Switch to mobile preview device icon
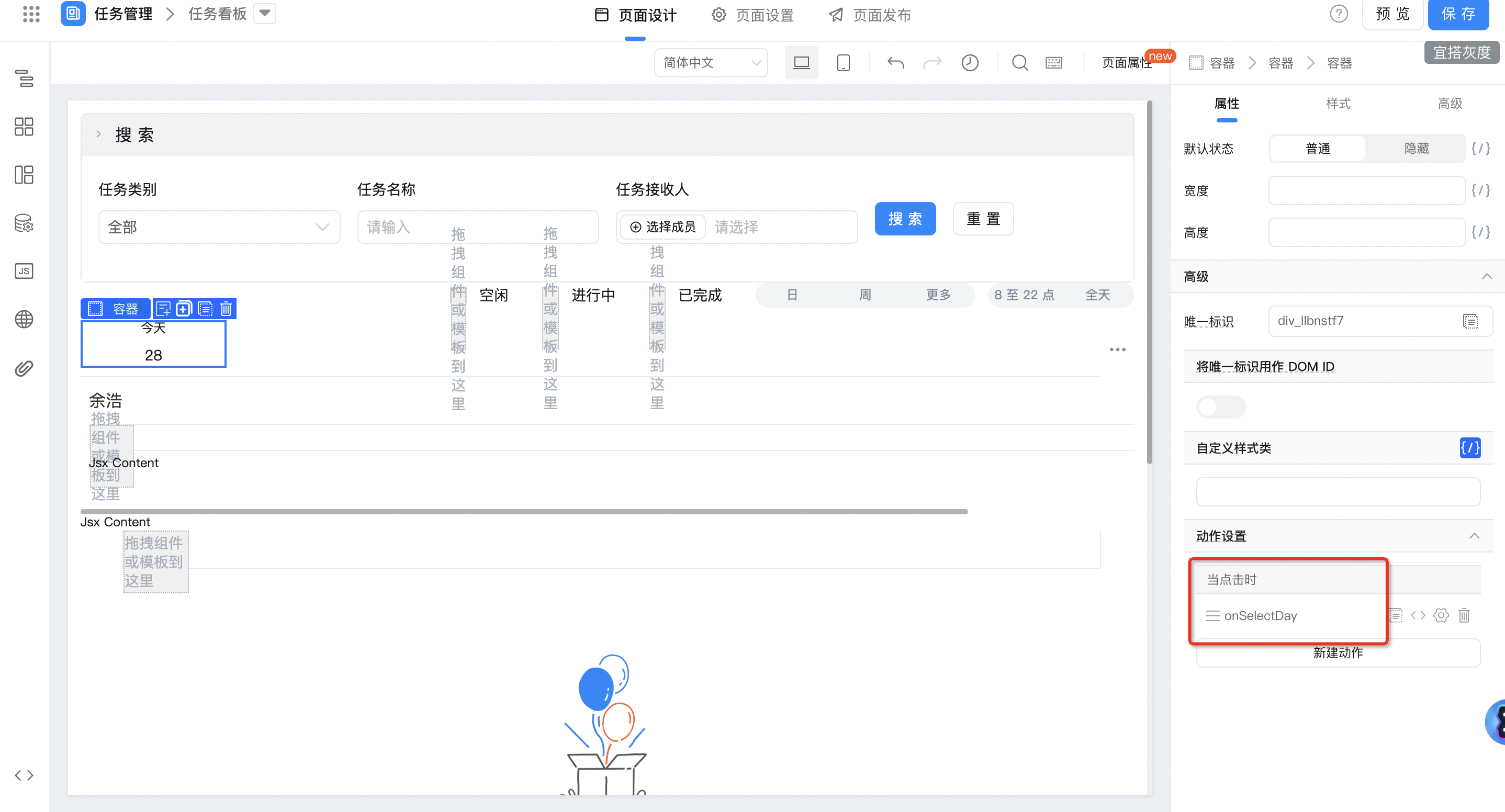The image size is (1505, 812). pos(843,62)
